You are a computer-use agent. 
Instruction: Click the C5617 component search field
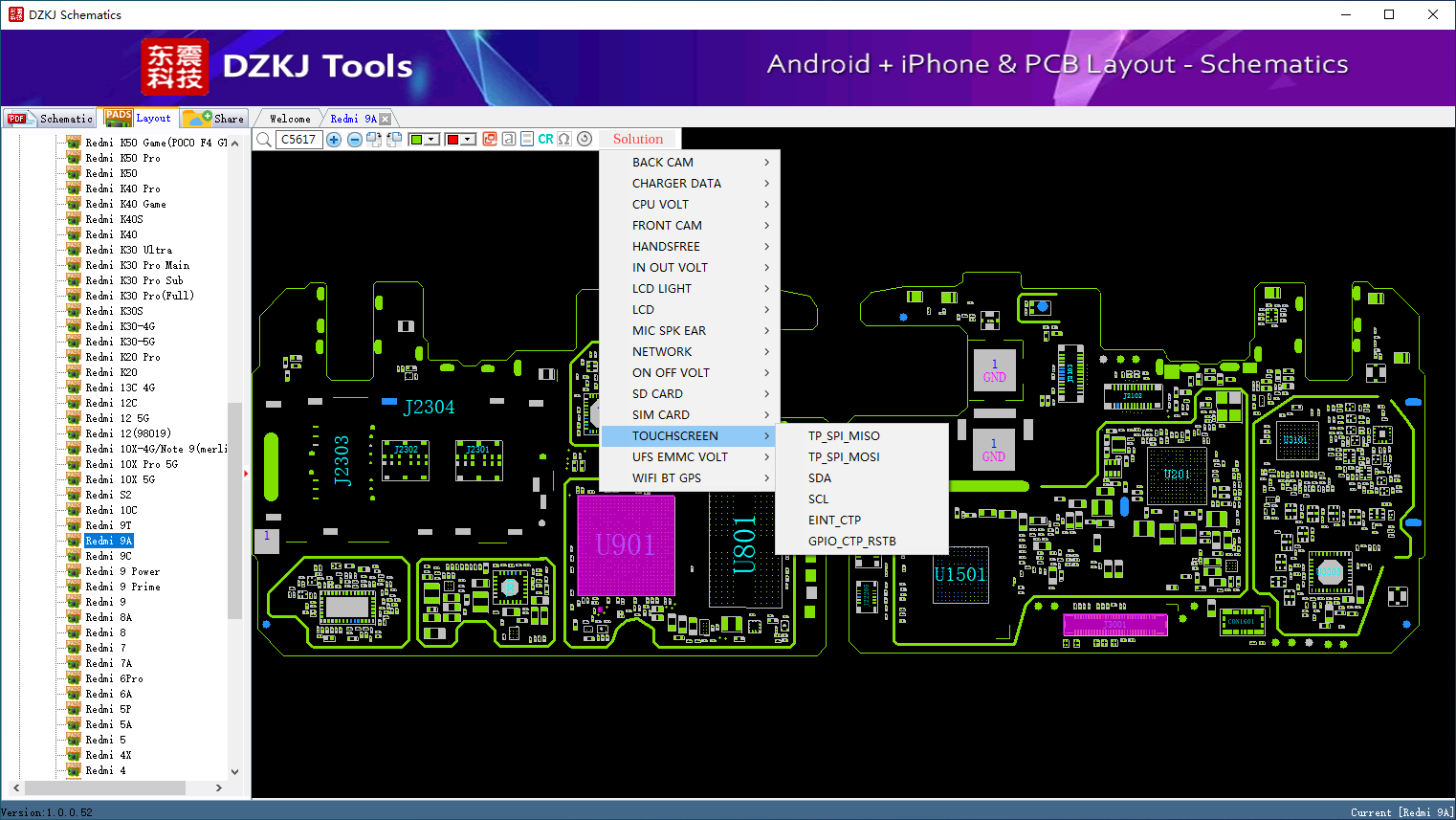(299, 140)
